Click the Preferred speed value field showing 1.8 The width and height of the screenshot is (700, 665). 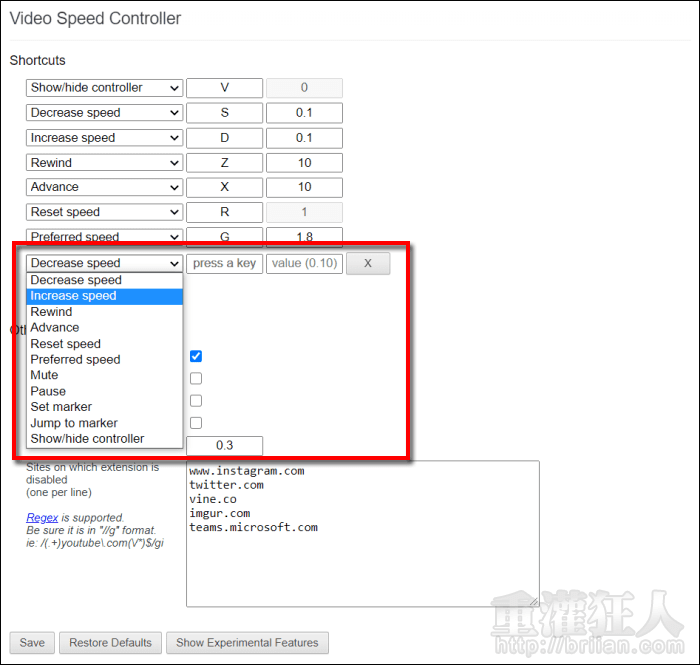304,236
